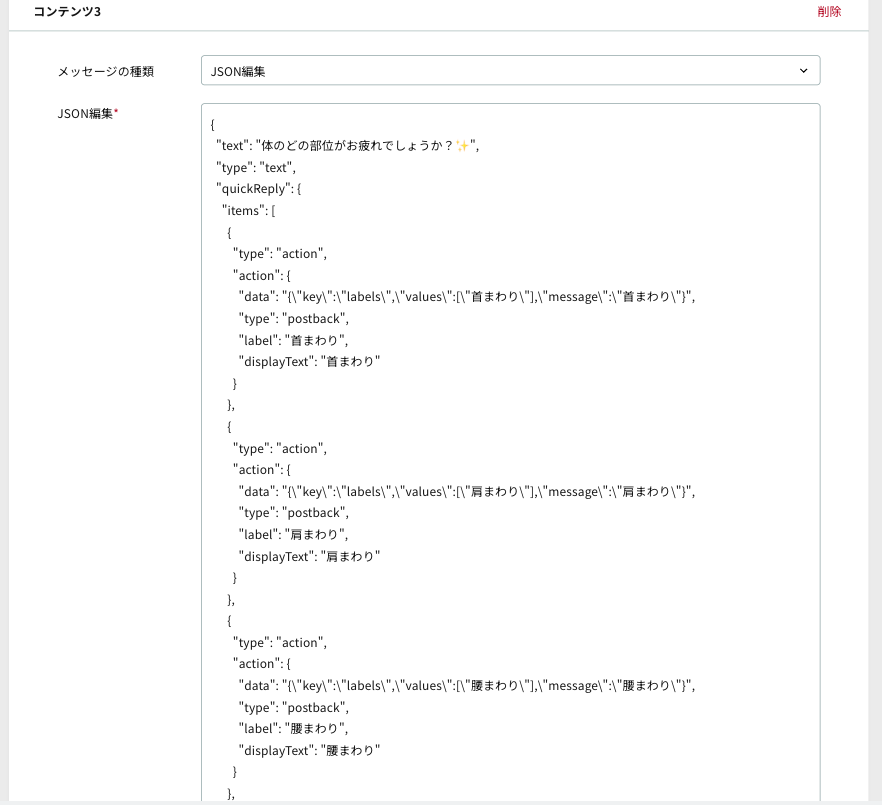
Task: Click the JSON編集 required field label
Action: pyautogui.click(x=88, y=114)
